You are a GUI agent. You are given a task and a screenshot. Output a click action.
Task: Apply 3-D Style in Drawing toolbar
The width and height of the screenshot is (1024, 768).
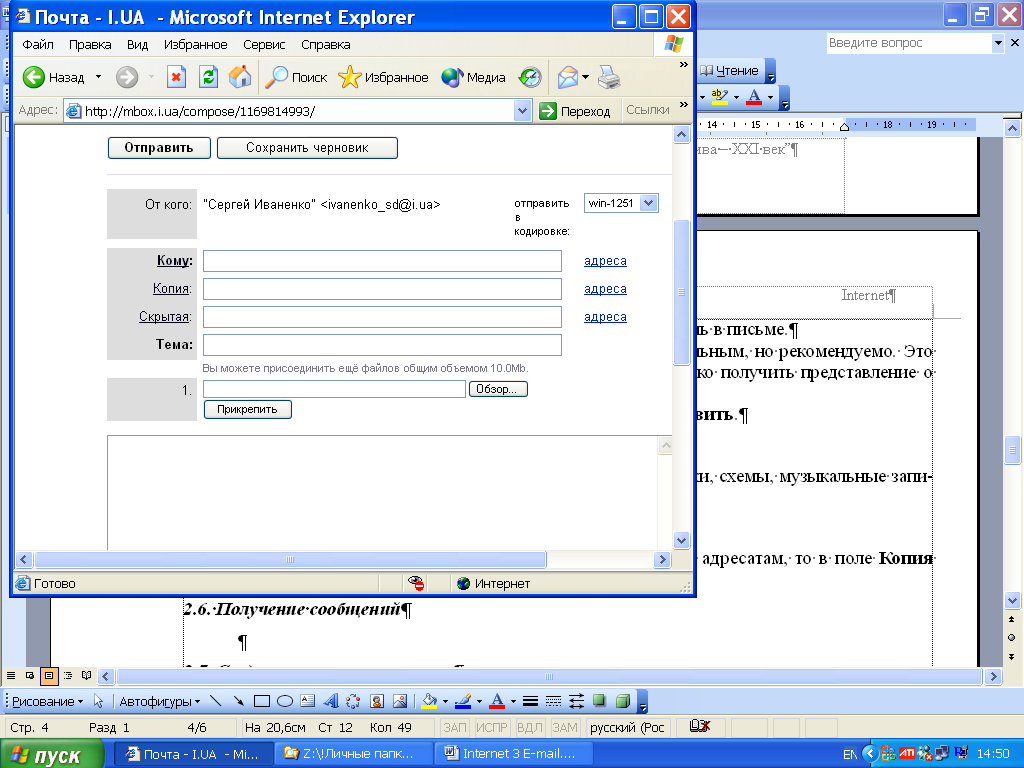tap(622, 701)
